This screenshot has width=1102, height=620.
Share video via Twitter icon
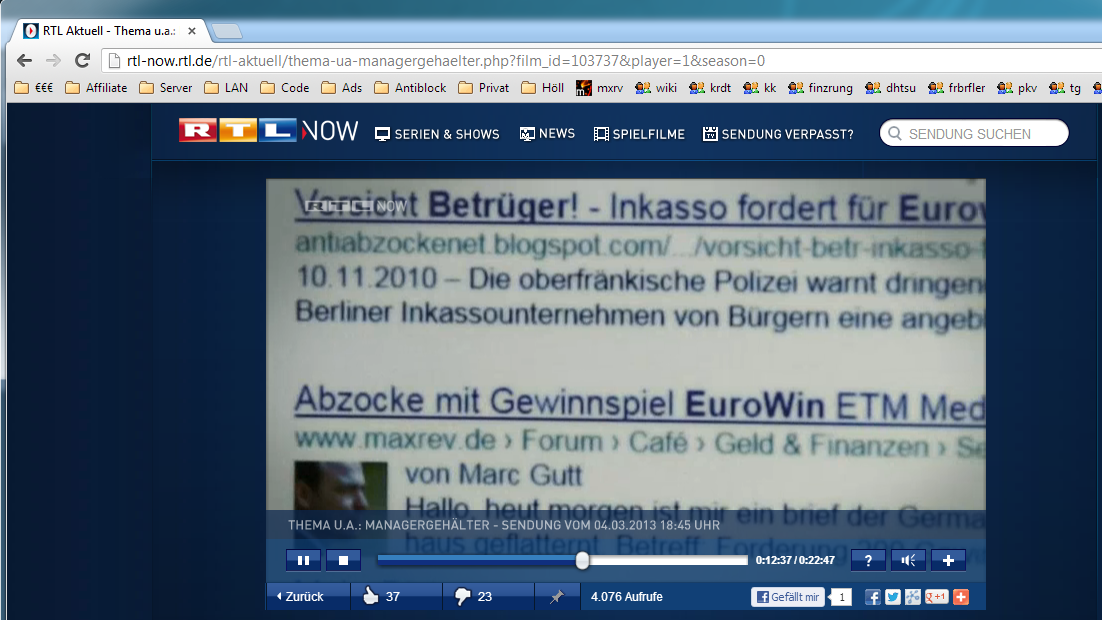point(893,597)
